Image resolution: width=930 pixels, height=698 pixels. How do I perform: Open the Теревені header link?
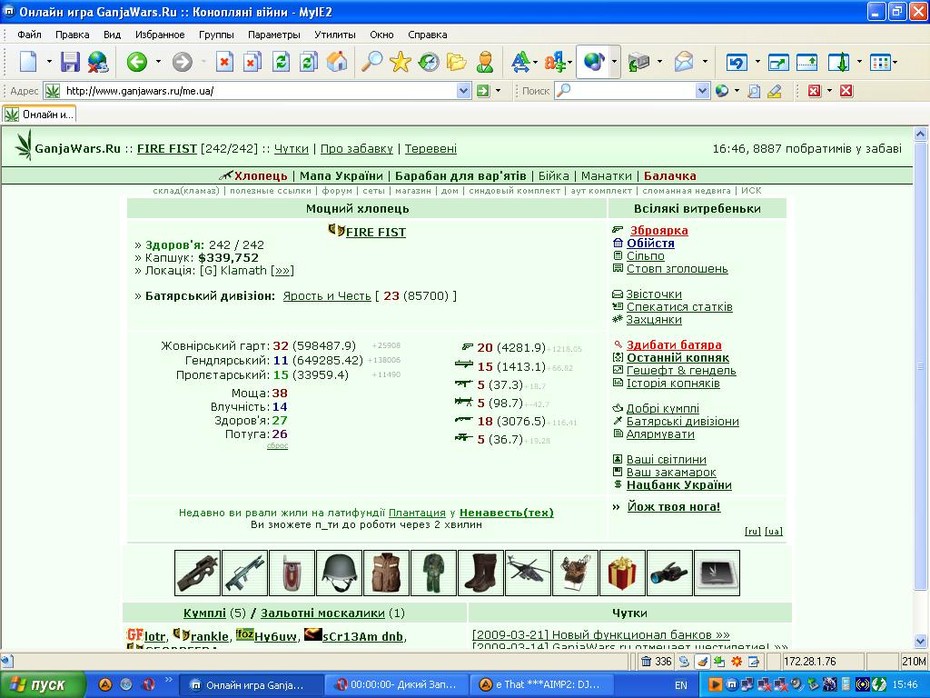coord(431,149)
